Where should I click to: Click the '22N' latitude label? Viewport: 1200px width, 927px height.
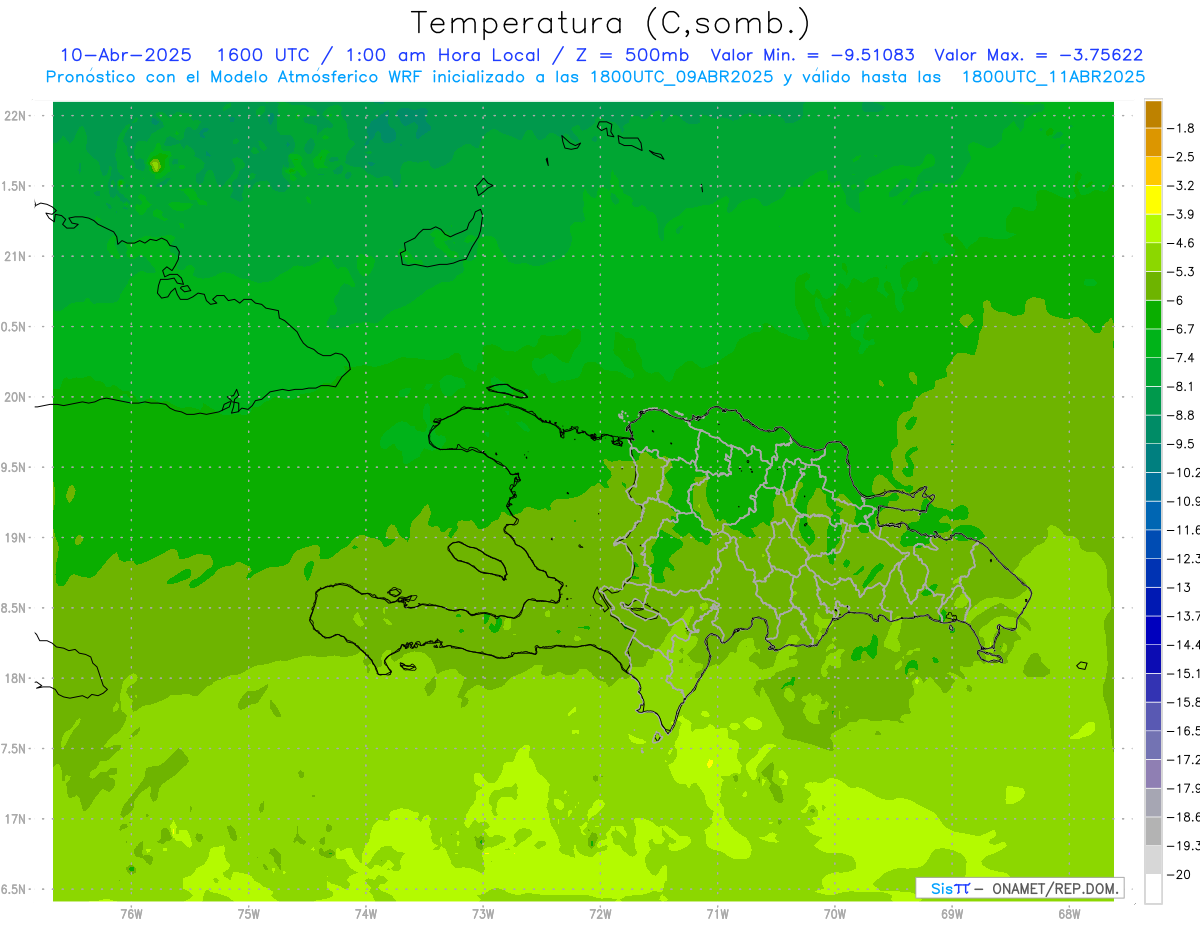pos(15,116)
